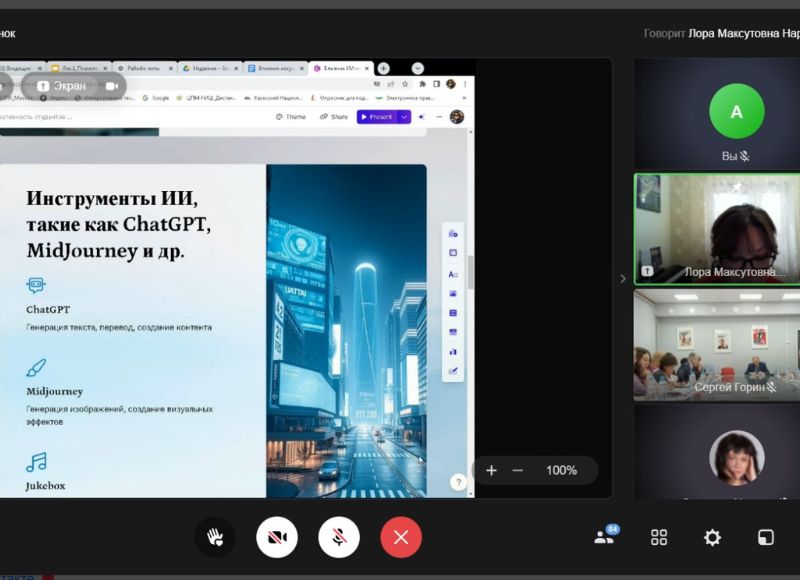Open the grid layout view icon

pos(659,537)
